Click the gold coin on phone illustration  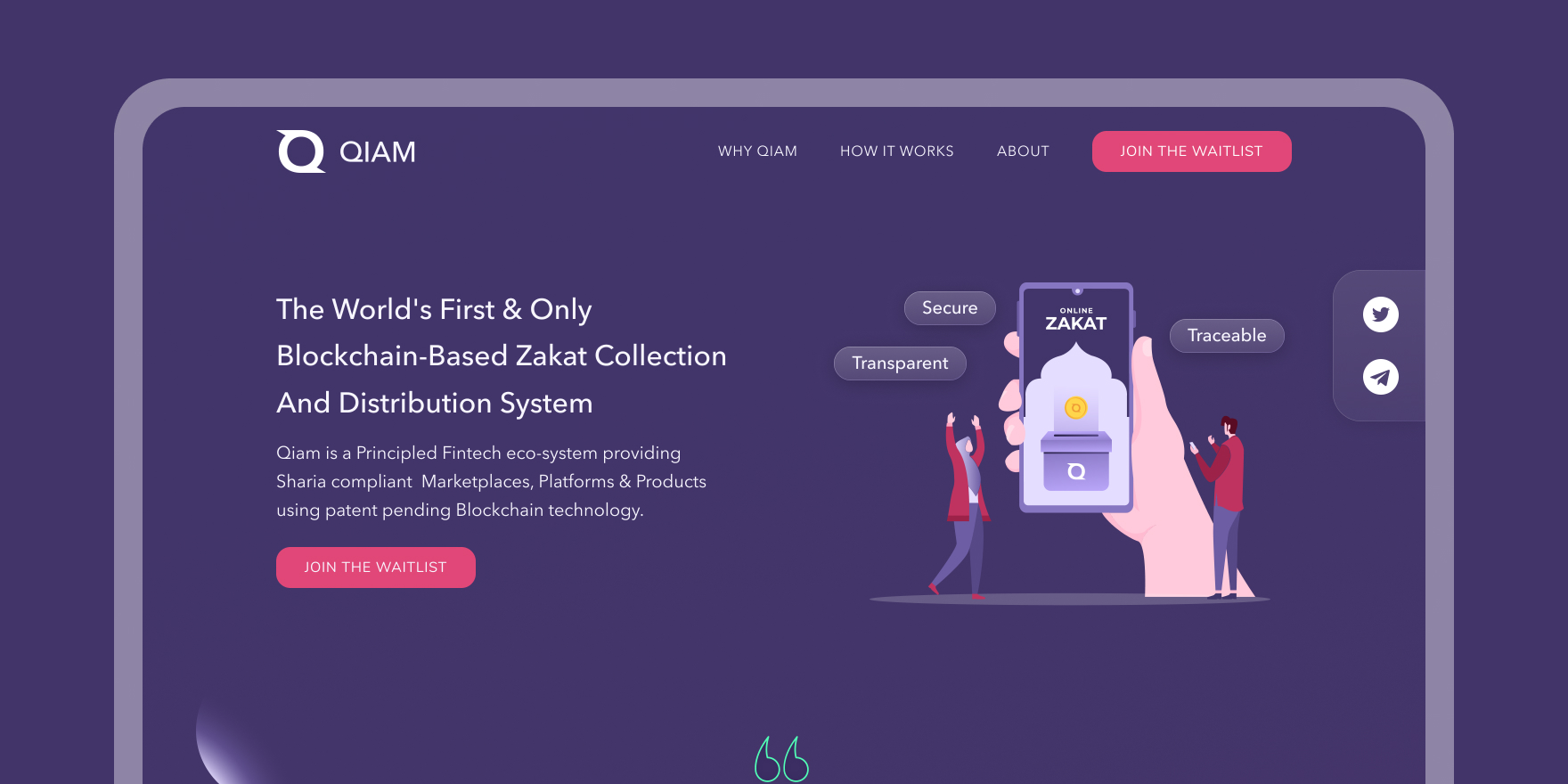coord(1076,408)
